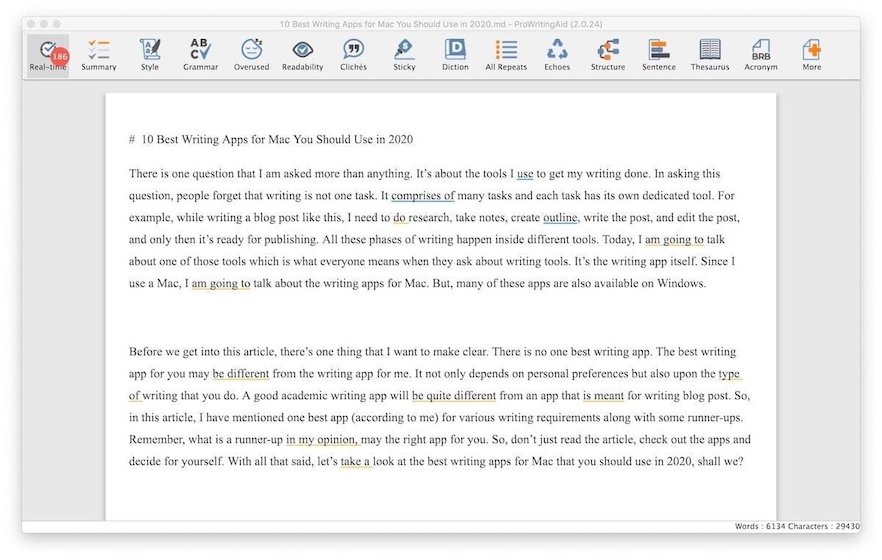The width and height of the screenshot is (882, 560).
Task: Open the Sentence length report
Action: 659,54
